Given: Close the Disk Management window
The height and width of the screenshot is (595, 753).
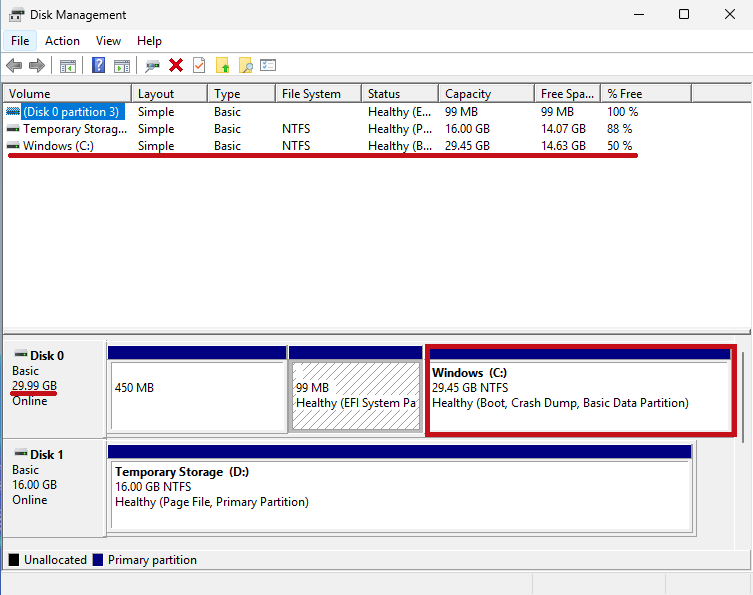Looking at the screenshot, I should pos(729,14).
